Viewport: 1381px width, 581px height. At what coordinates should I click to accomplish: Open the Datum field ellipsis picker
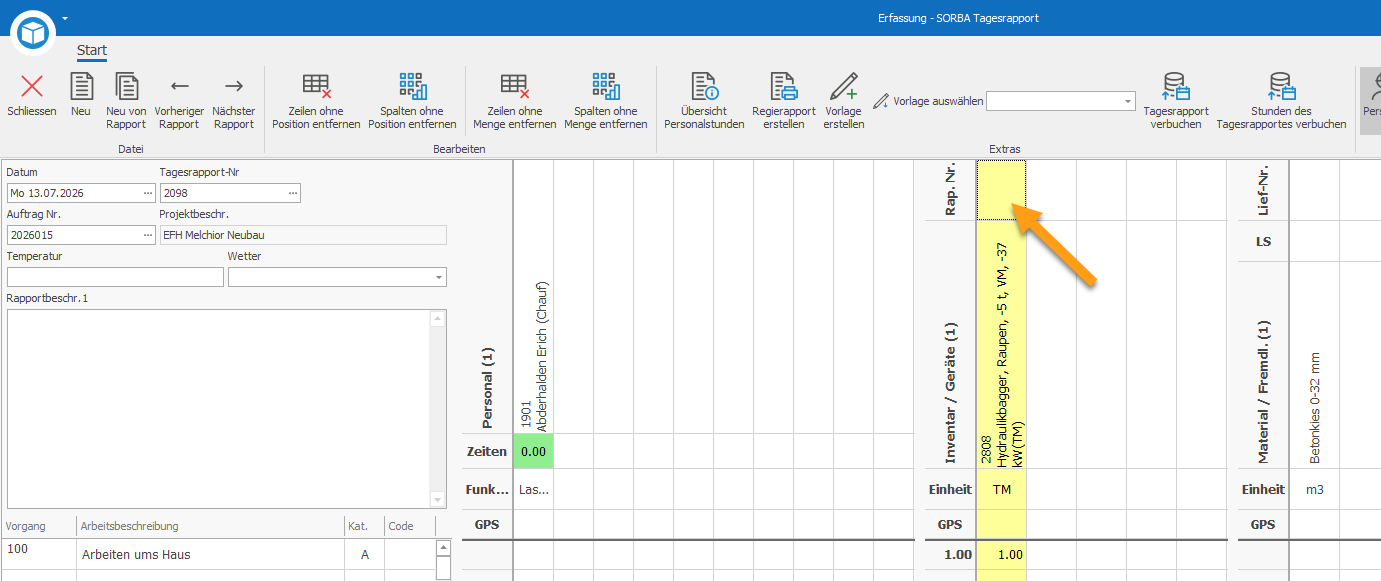(148, 193)
